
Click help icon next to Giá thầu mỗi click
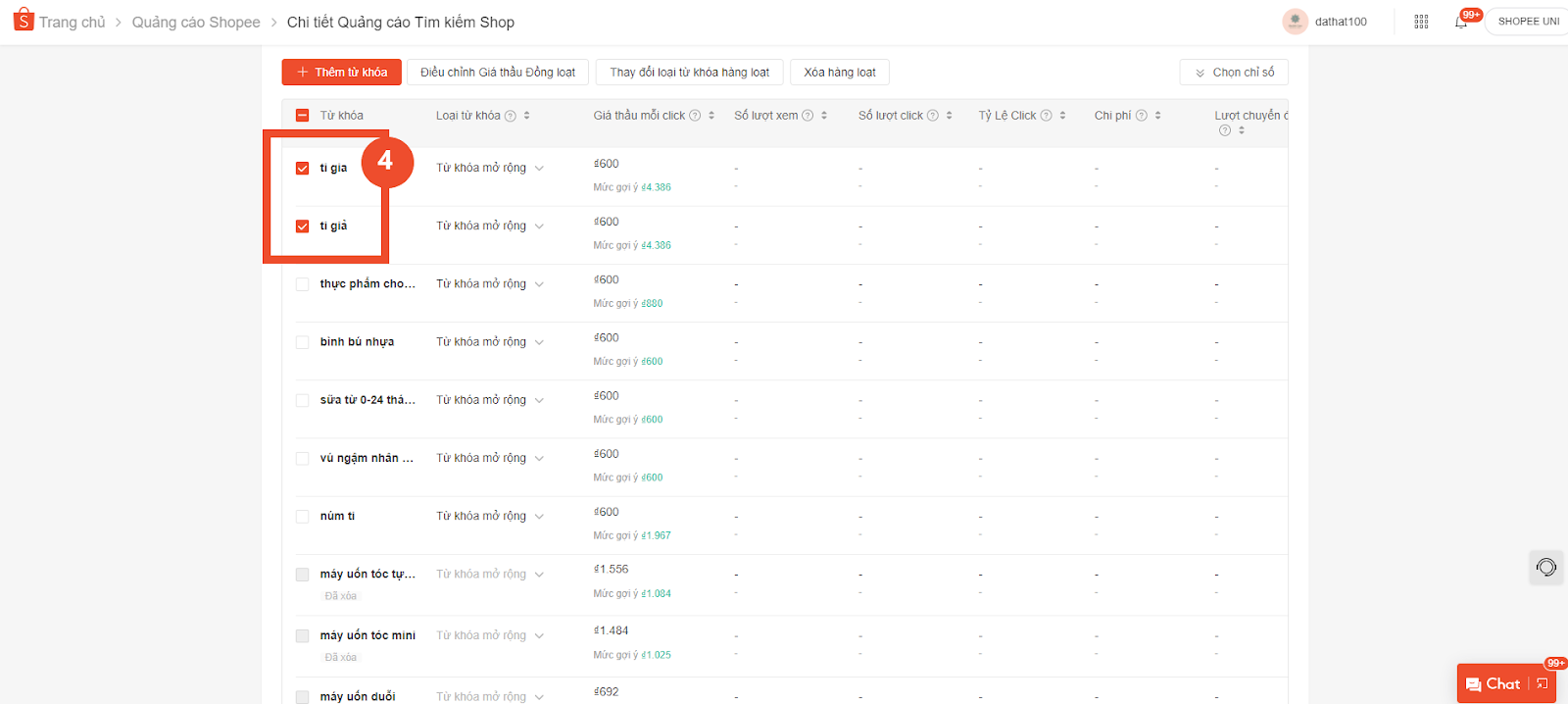[695, 116]
